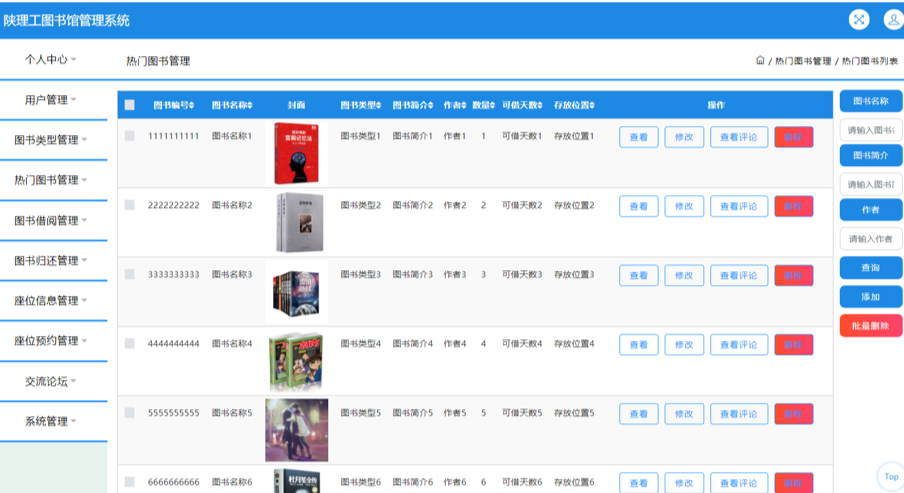
Task: Open 查看评论 for 图书名称2
Action: [x=739, y=206]
